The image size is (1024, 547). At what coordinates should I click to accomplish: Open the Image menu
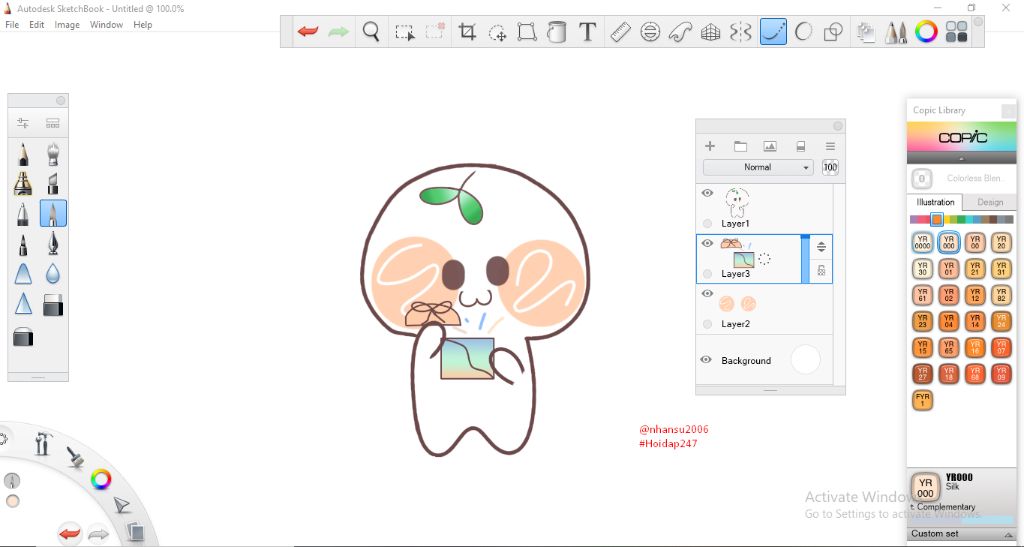coord(67,25)
